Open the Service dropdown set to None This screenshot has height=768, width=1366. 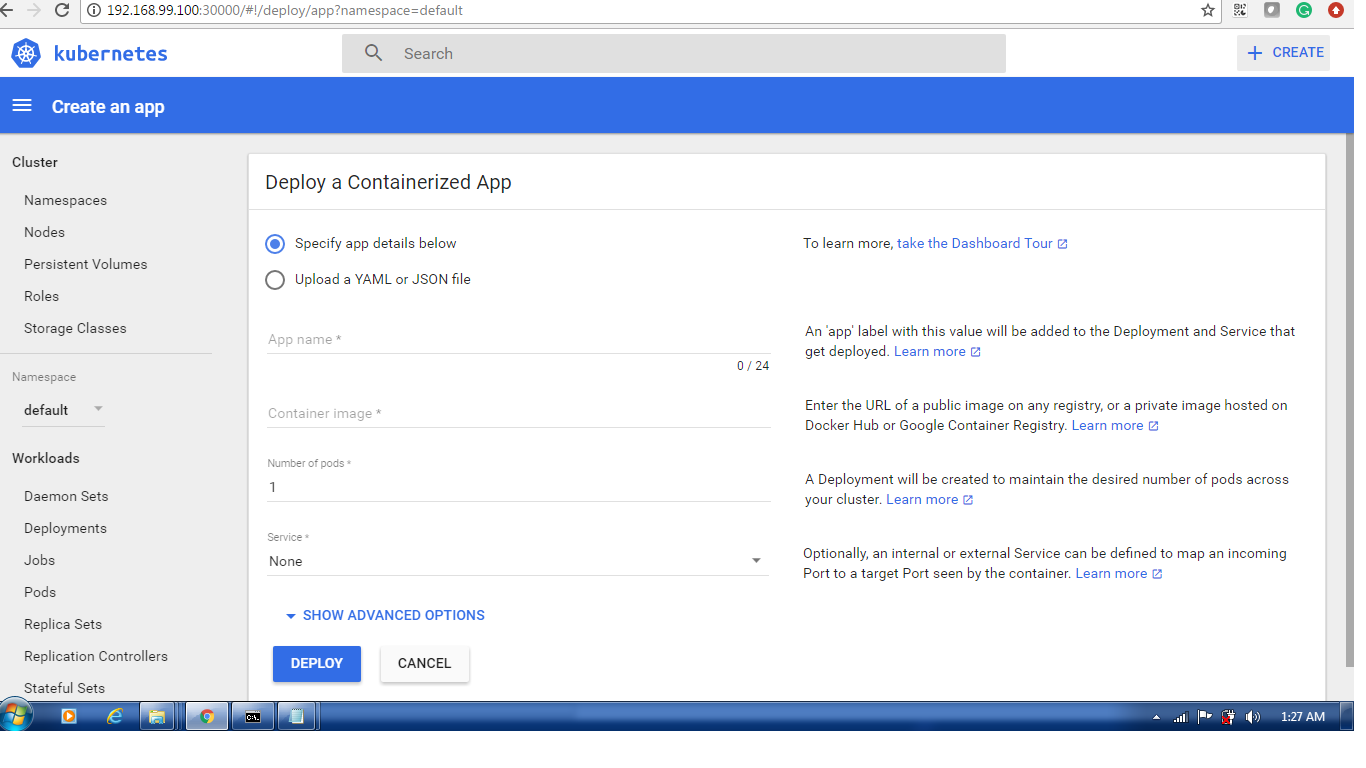click(518, 561)
